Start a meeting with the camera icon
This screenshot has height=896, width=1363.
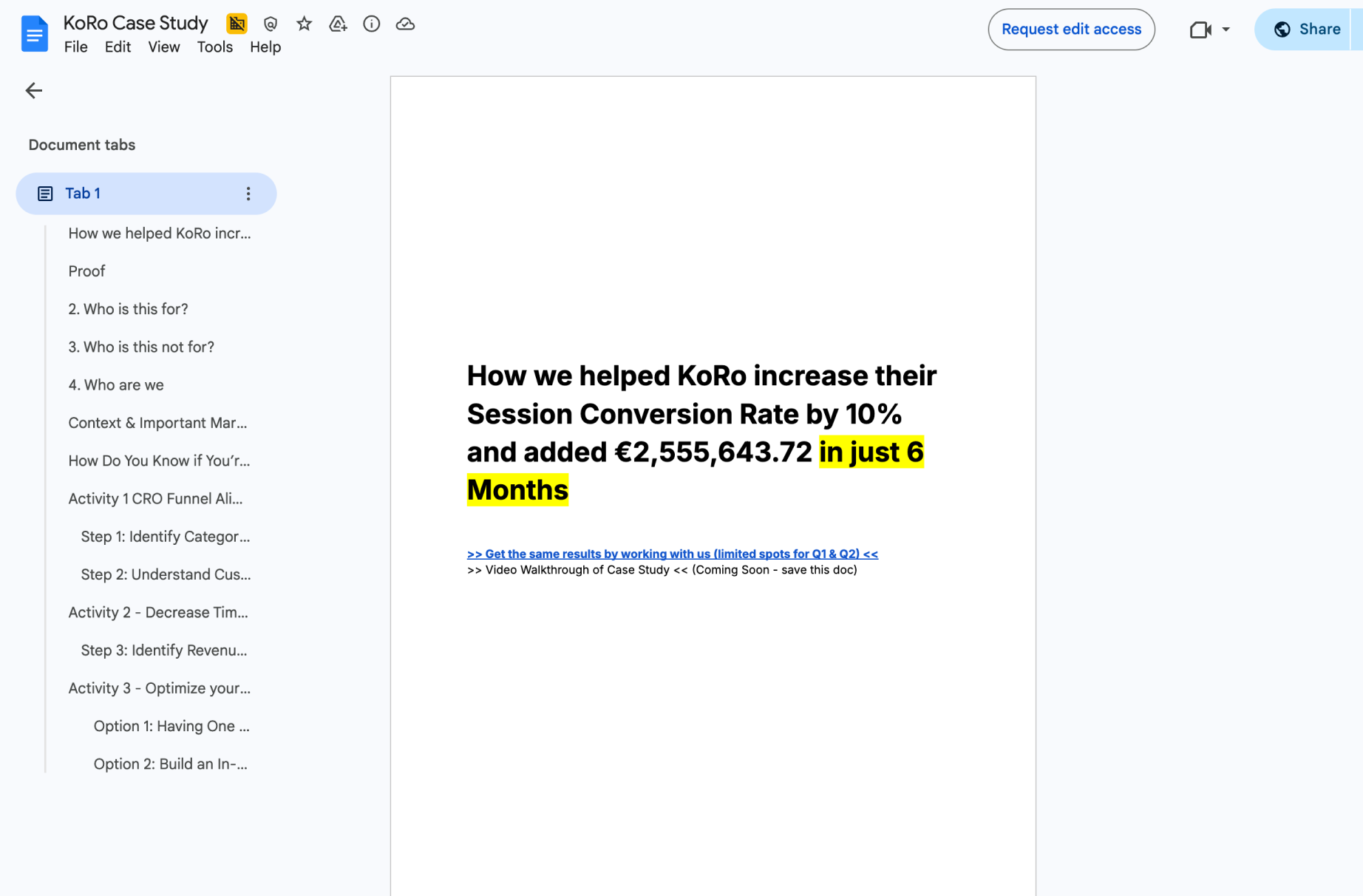coord(1200,30)
